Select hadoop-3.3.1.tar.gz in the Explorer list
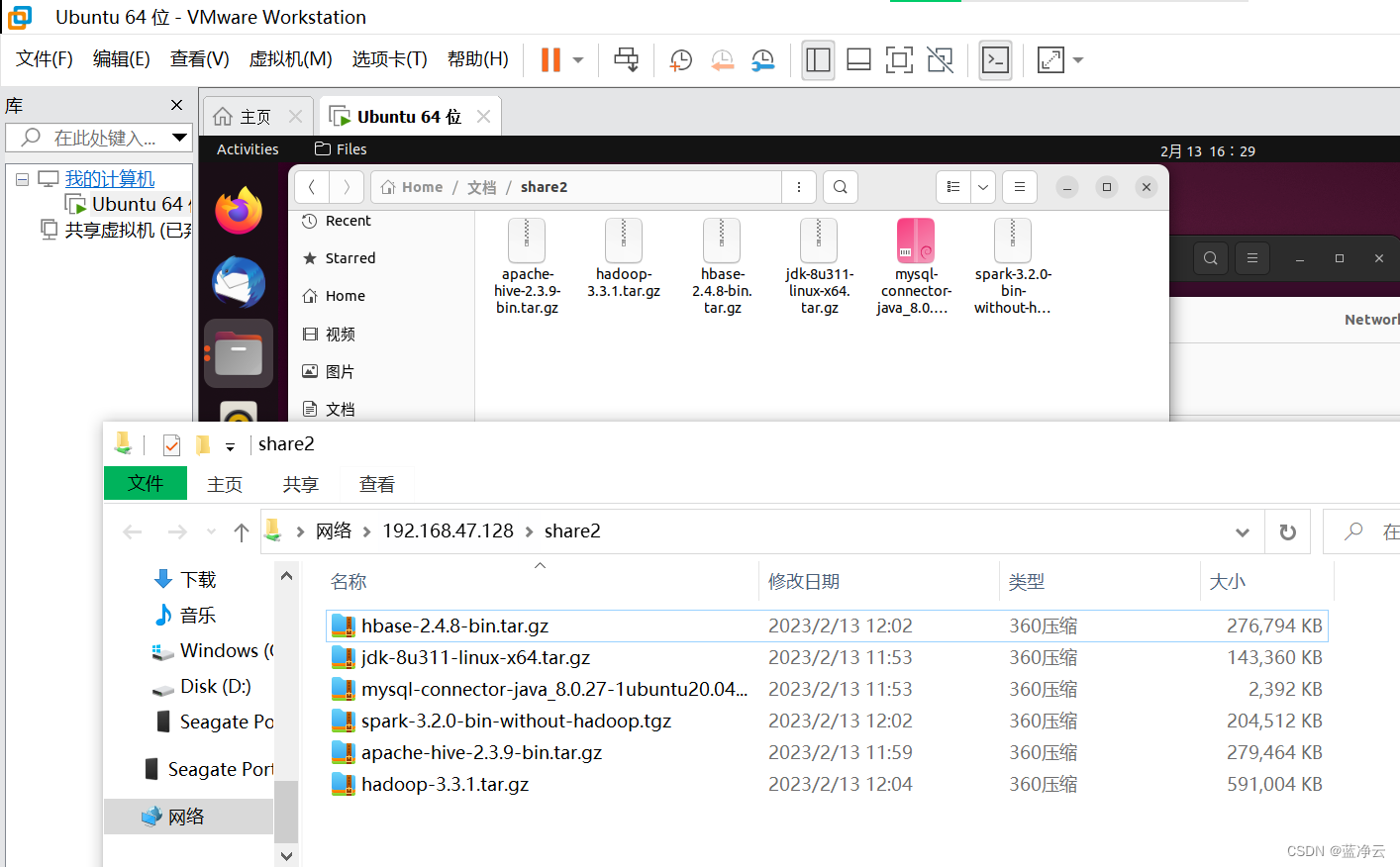The height and width of the screenshot is (867, 1400). pyautogui.click(x=445, y=785)
